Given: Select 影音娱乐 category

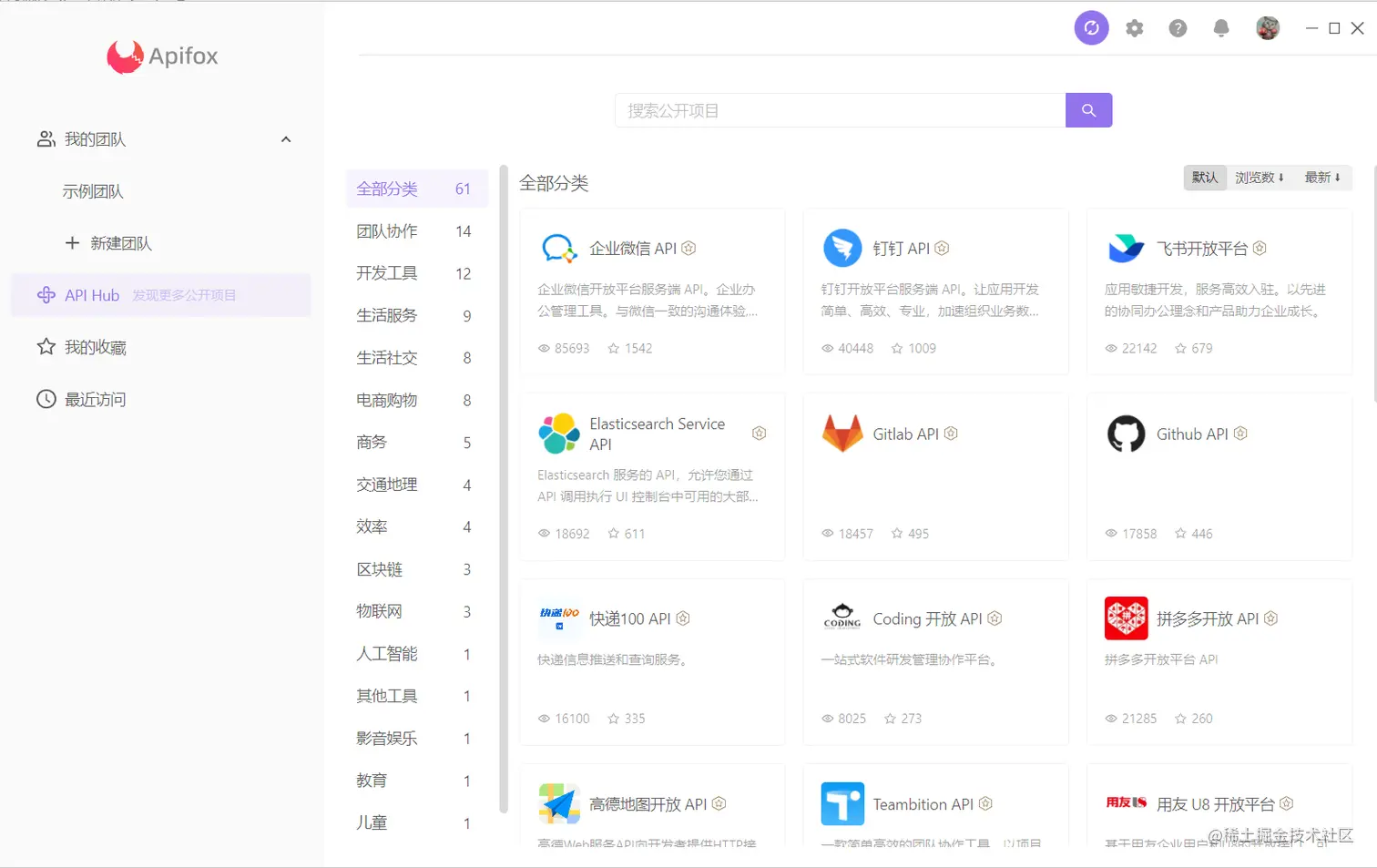Looking at the screenshot, I should pos(417,739).
